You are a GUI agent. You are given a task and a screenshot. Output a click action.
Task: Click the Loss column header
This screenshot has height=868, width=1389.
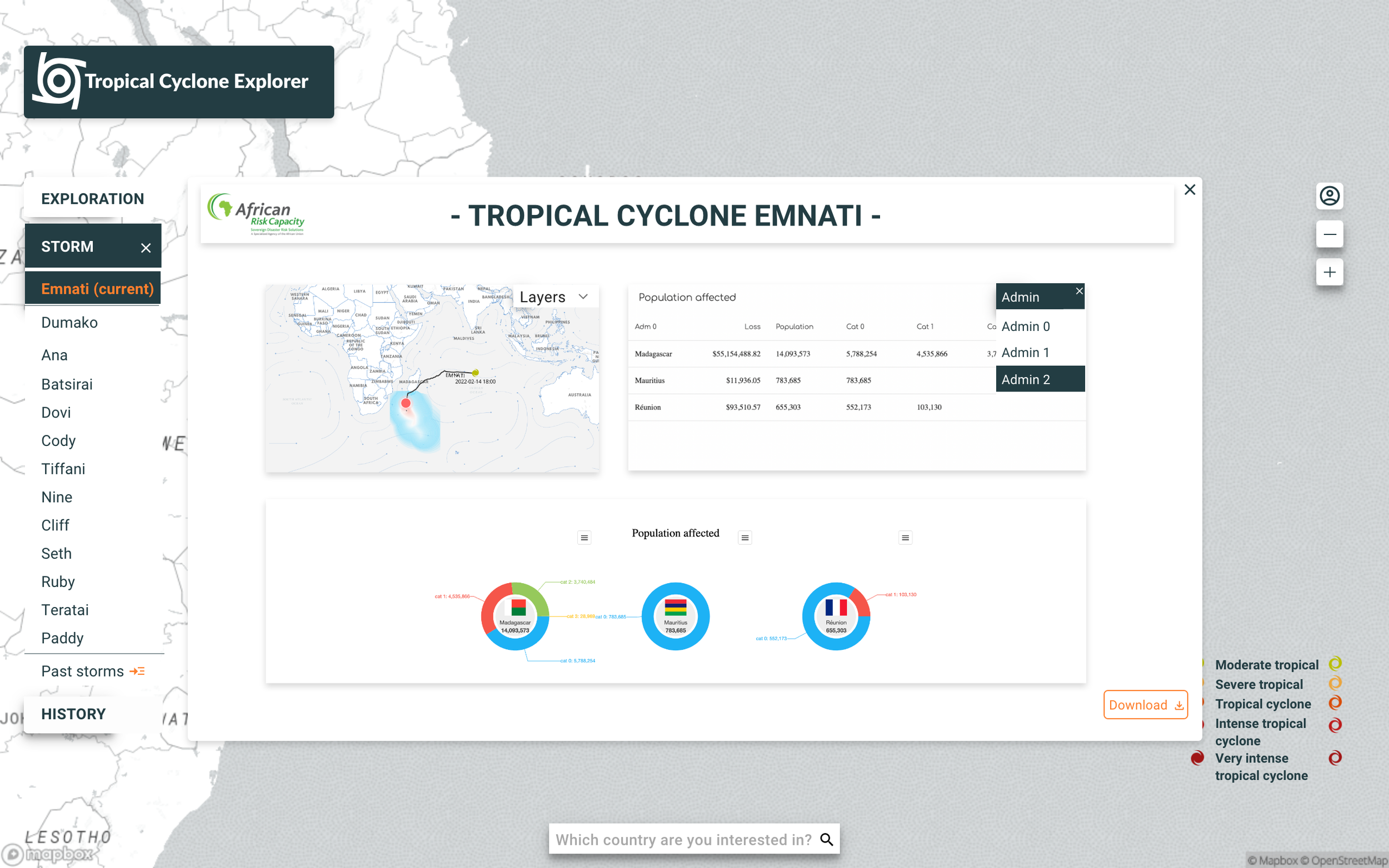point(752,326)
